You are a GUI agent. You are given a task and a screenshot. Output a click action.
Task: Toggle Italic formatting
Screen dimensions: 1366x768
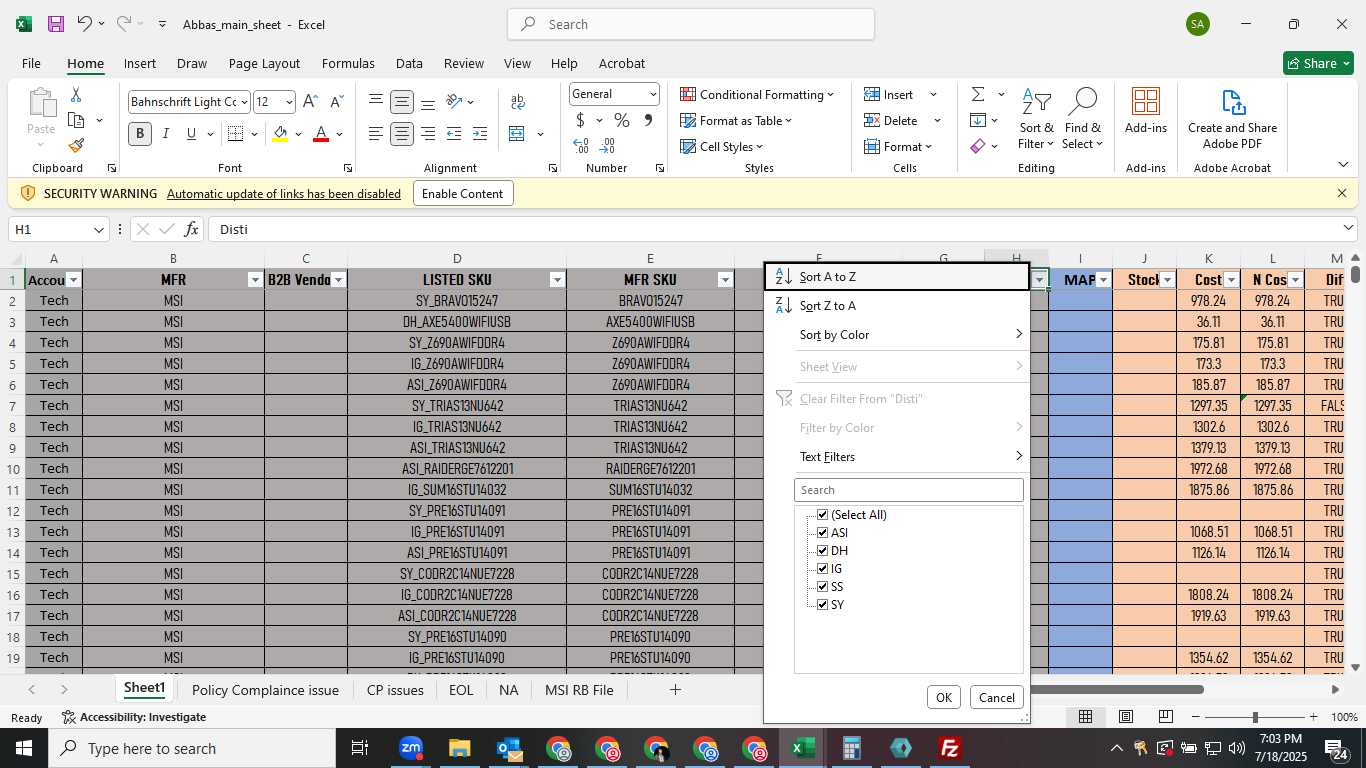[x=166, y=133]
